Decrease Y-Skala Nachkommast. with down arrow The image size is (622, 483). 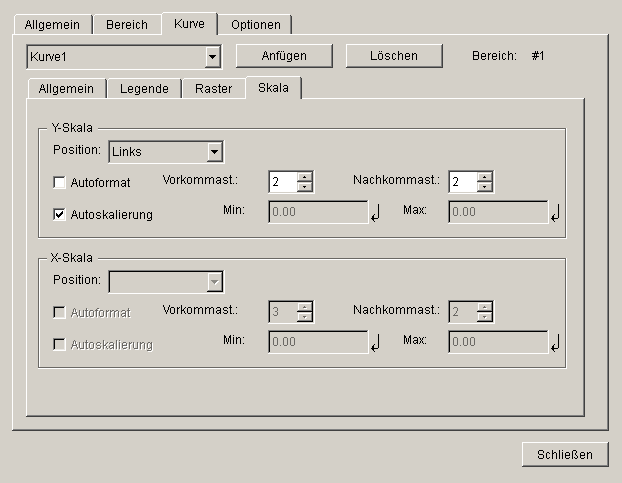[484, 187]
